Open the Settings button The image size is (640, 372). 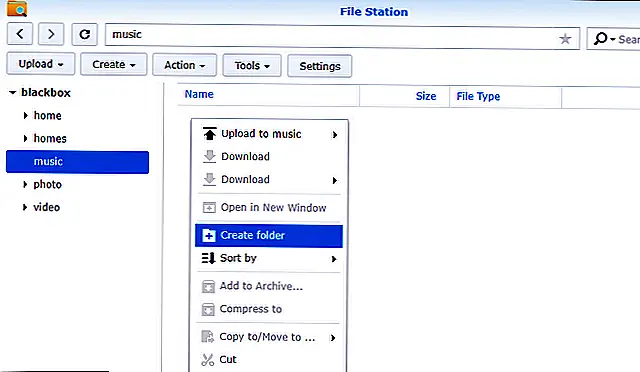tap(320, 66)
